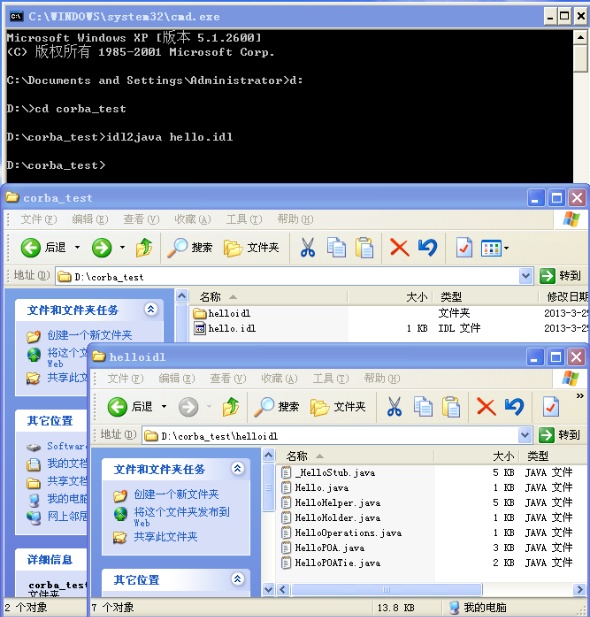Click Copy icon in corba_test toolbar

point(336,248)
